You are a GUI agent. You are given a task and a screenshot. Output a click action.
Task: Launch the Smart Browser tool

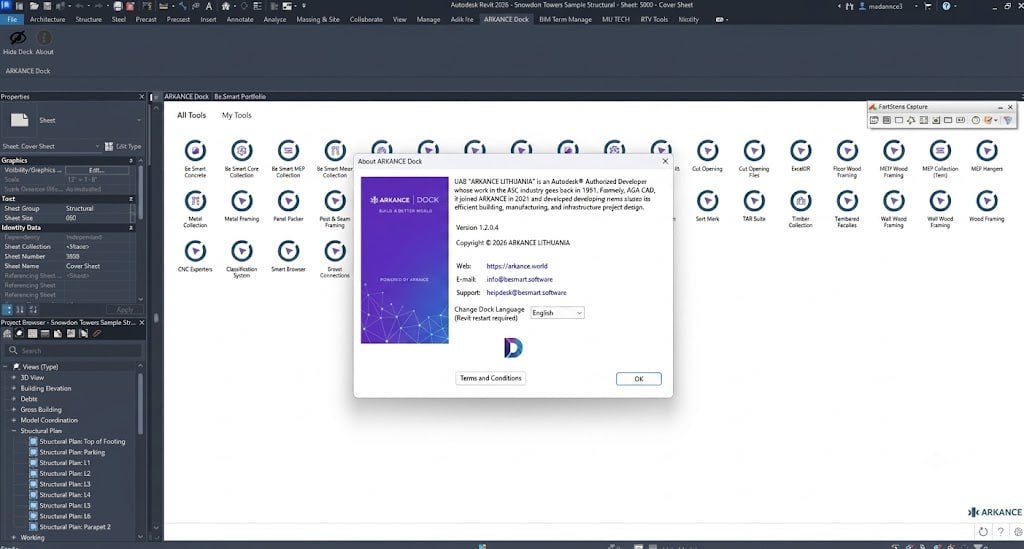[x=288, y=251]
